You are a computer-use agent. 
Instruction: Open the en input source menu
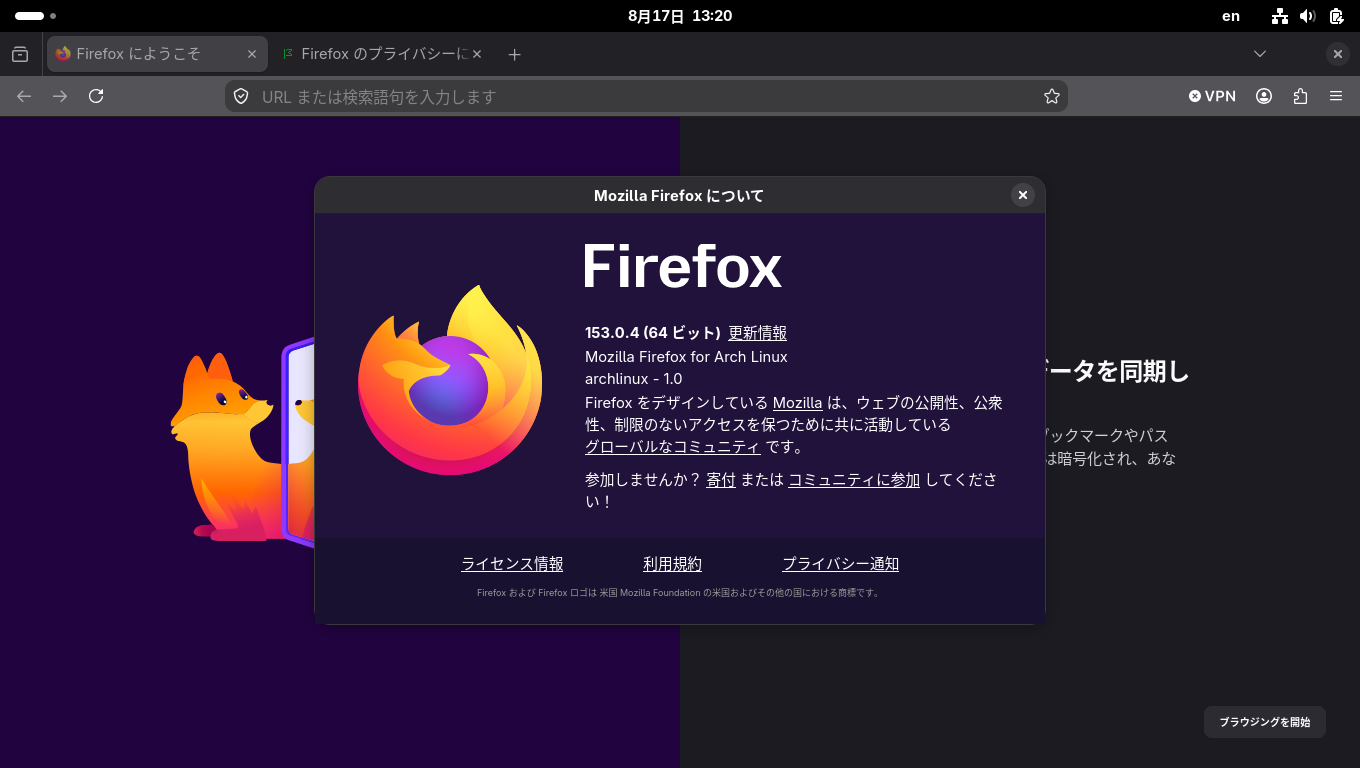pyautogui.click(x=1231, y=16)
